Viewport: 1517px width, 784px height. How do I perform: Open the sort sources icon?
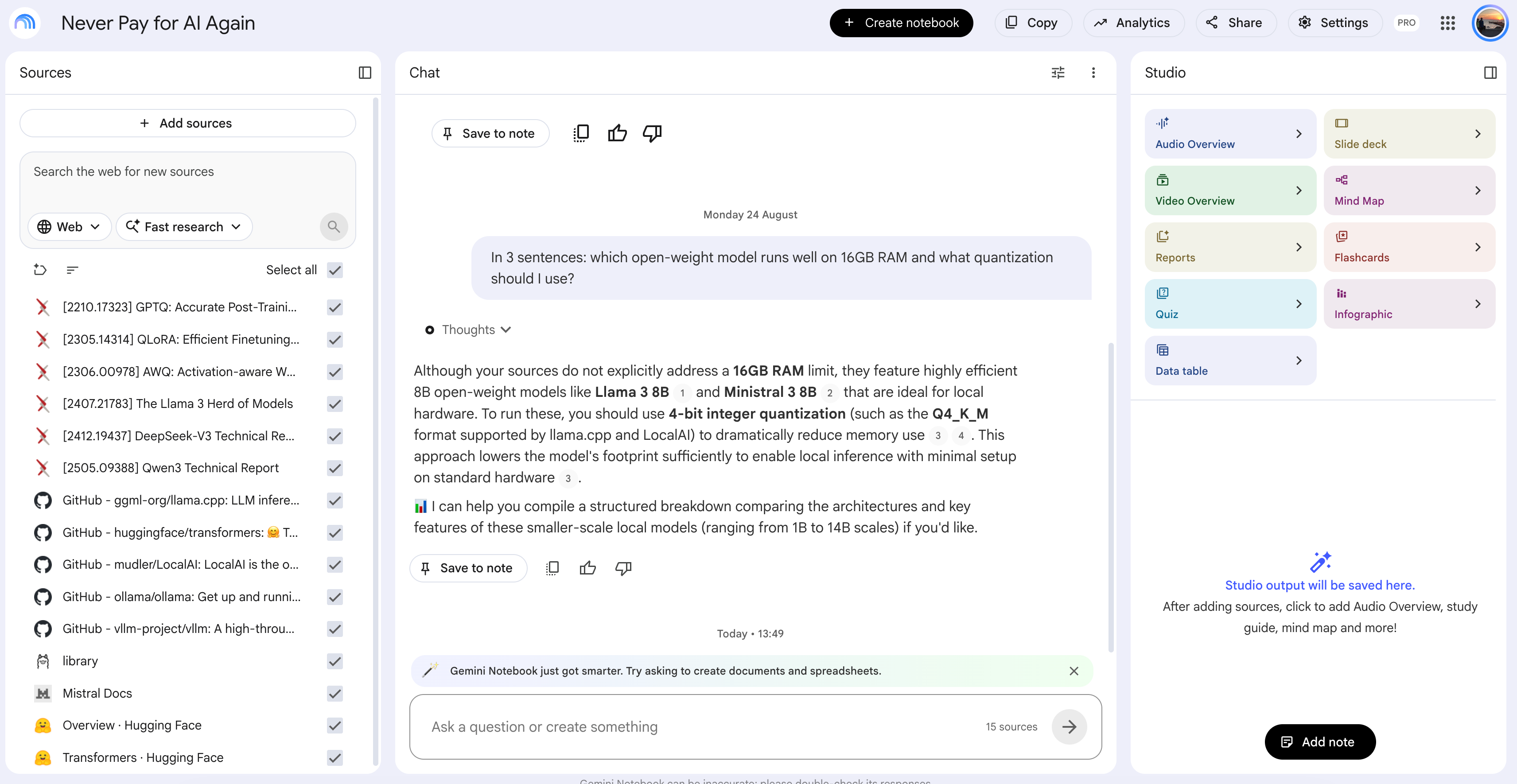coord(72,270)
